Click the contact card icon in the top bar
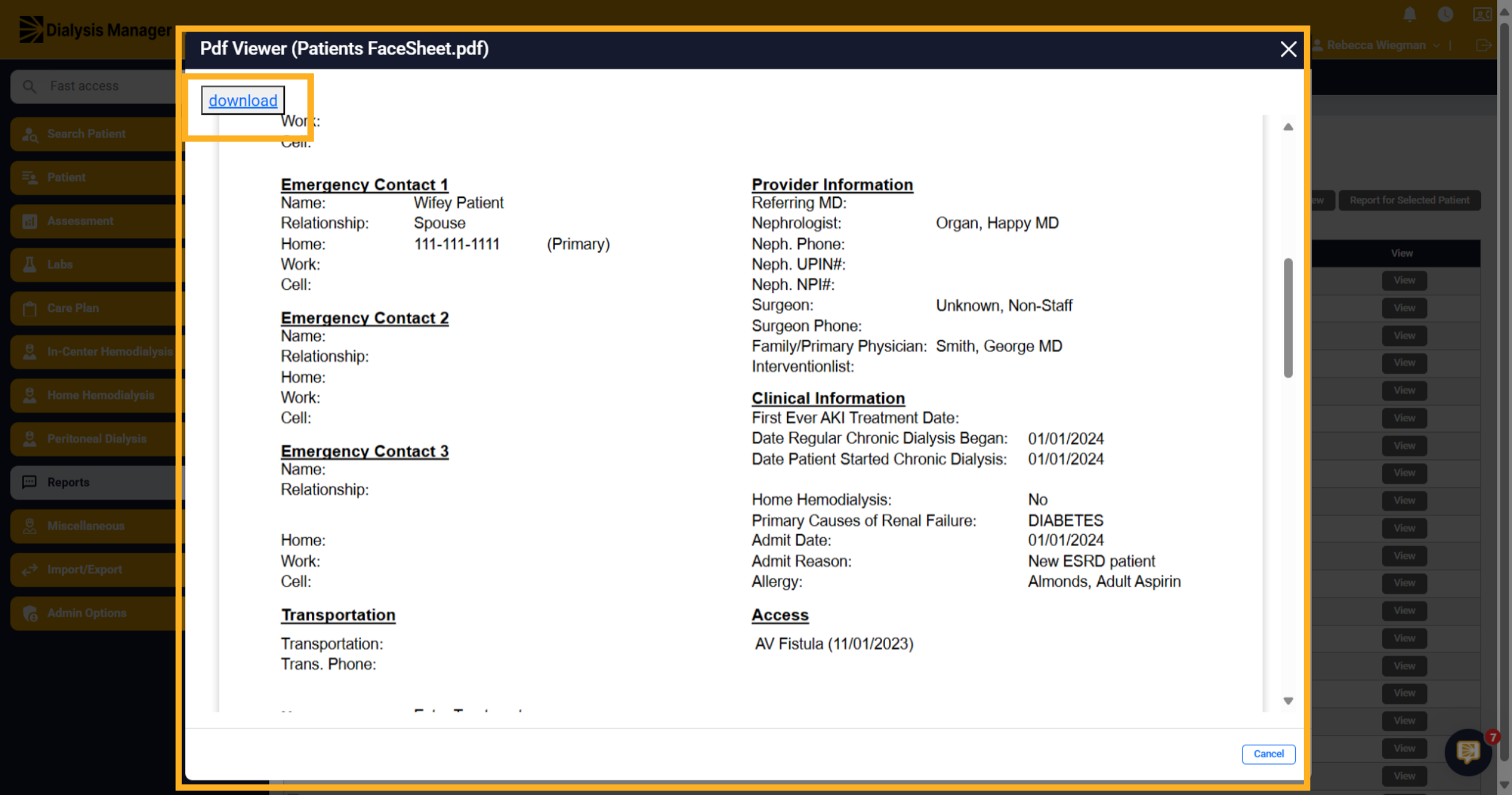The image size is (1512, 795). click(x=1482, y=14)
